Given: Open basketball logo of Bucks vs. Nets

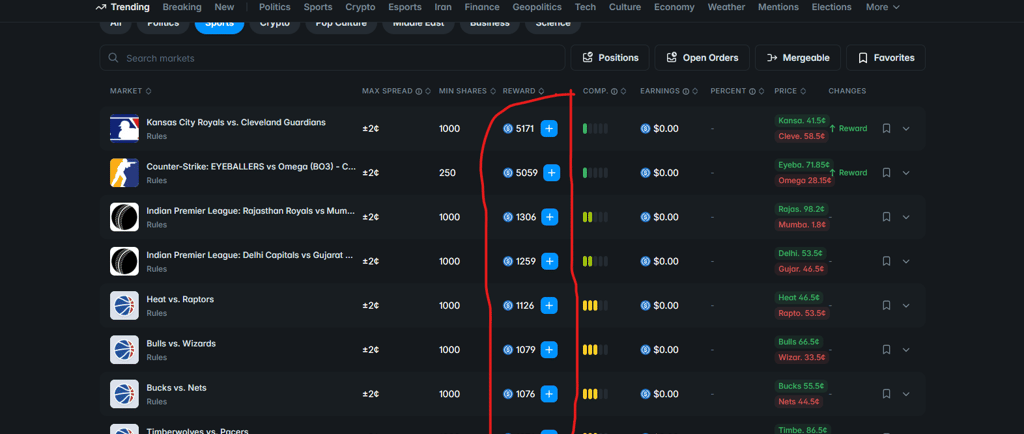Looking at the screenshot, I should tap(124, 394).
